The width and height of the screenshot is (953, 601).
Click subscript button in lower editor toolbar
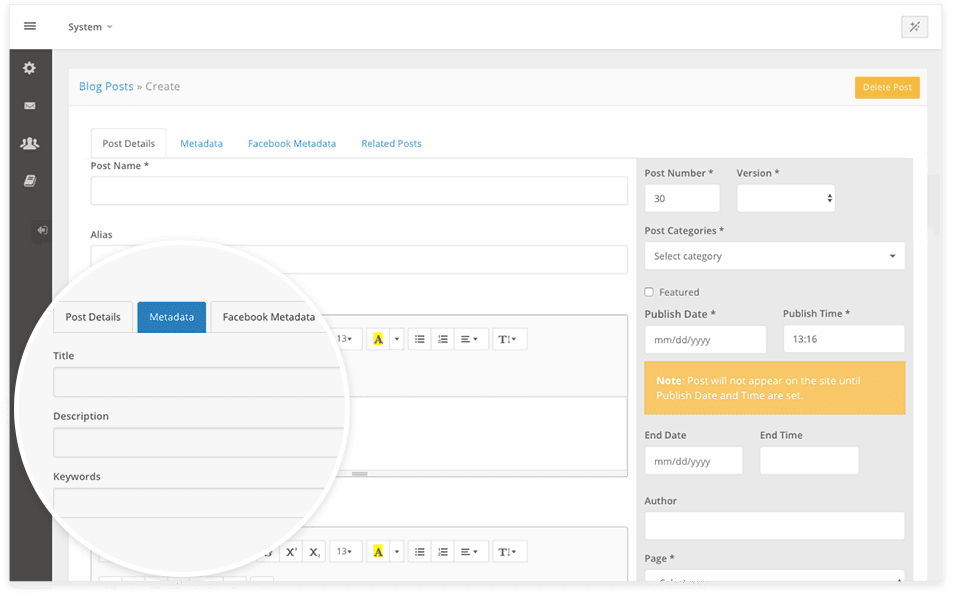click(x=314, y=552)
